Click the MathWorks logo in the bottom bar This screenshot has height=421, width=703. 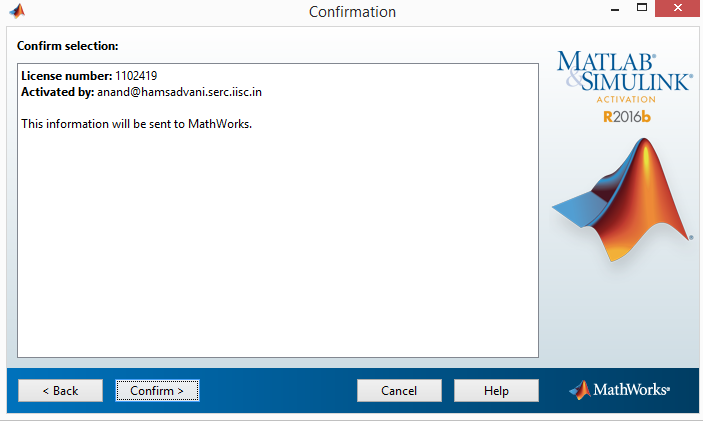[x=619, y=390]
